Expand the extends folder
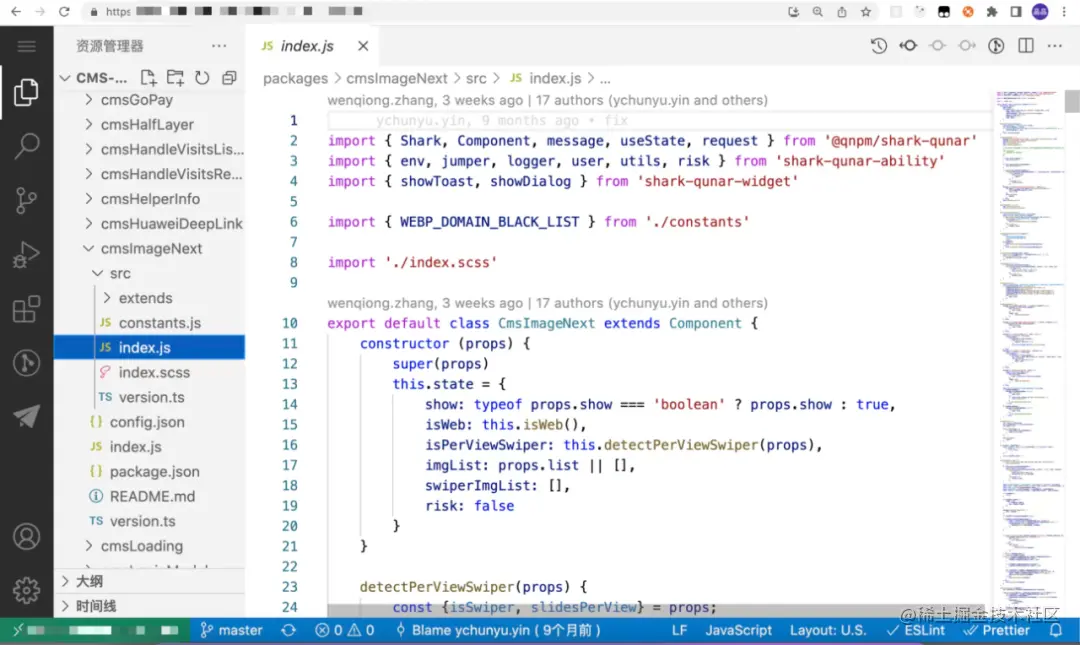The image size is (1080, 645). point(149,298)
